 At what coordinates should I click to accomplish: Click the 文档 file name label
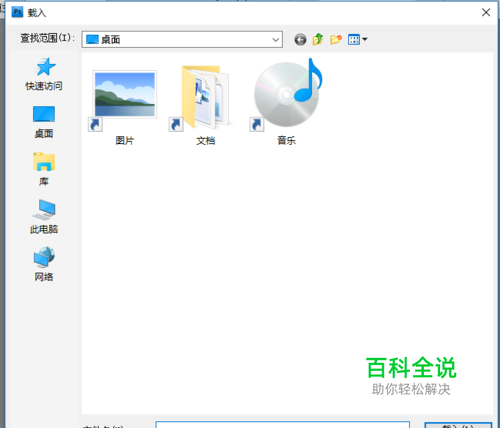point(206,141)
